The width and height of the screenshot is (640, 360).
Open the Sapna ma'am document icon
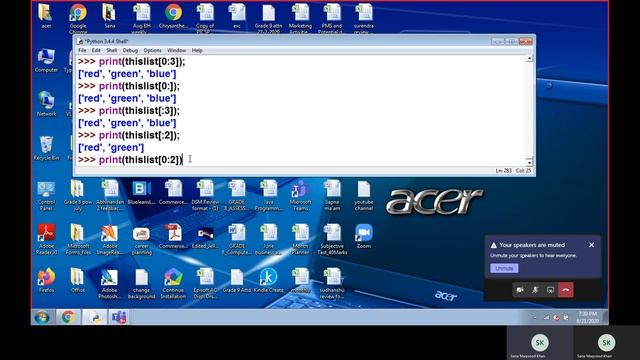click(332, 196)
